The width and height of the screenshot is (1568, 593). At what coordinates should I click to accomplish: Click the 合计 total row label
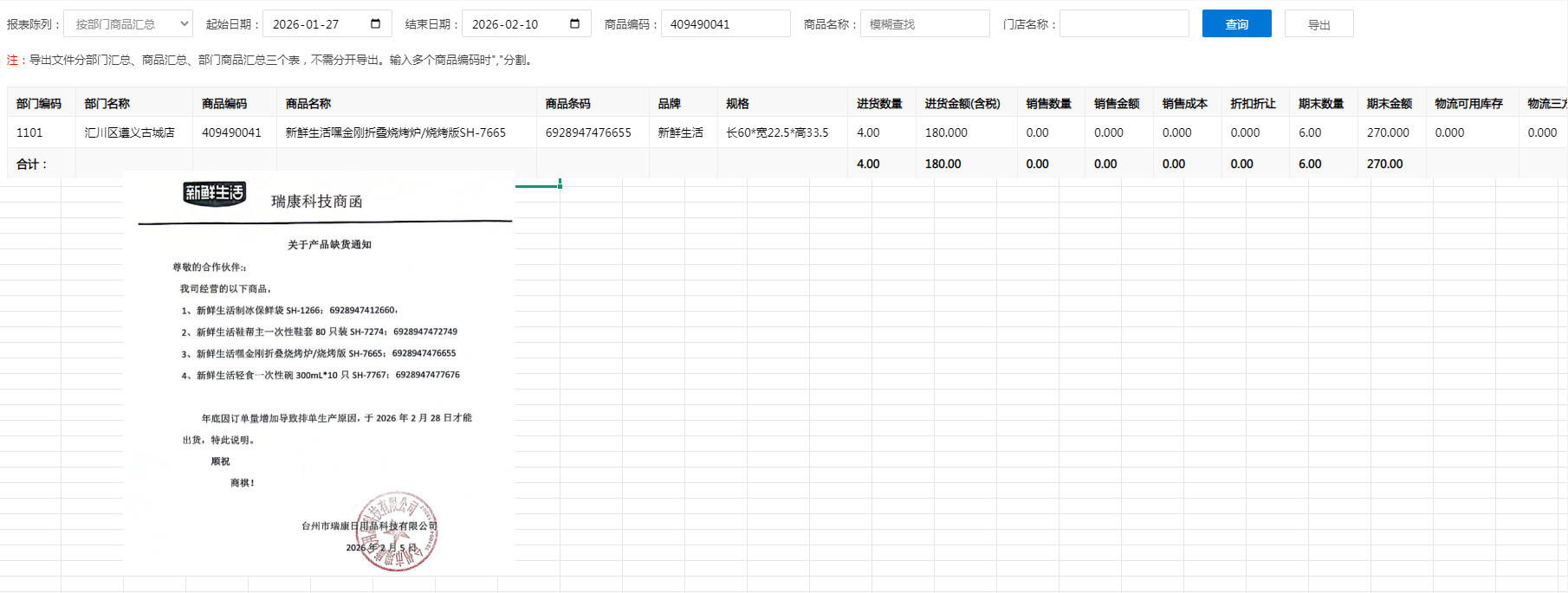tap(32, 164)
